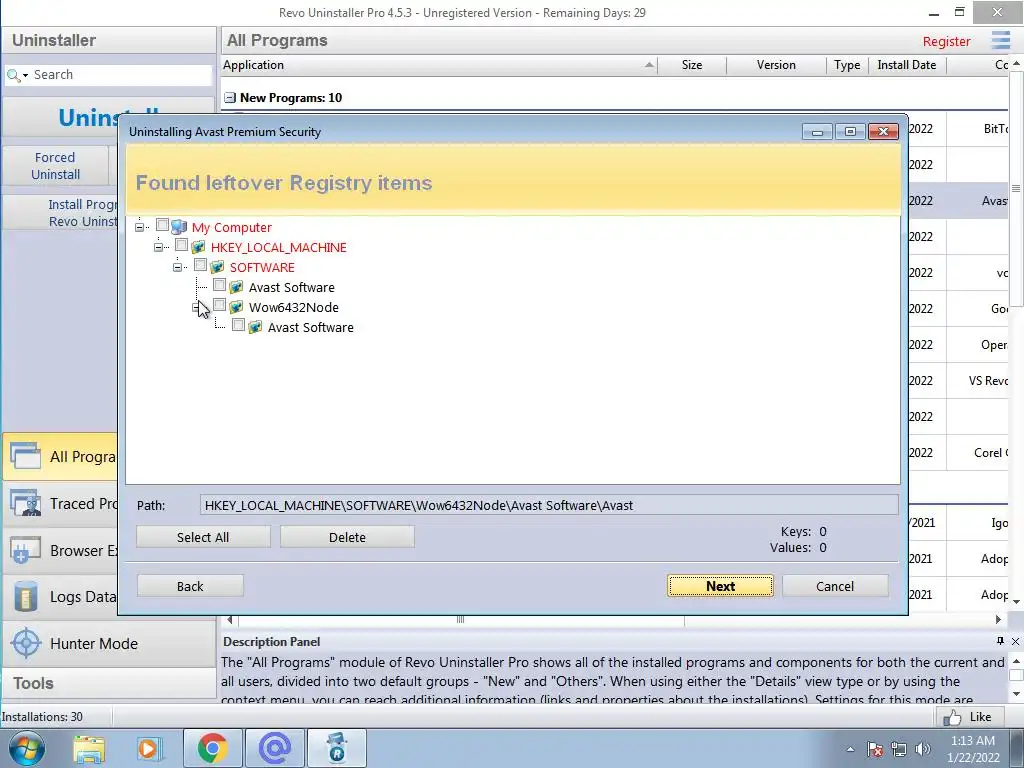The image size is (1024, 768).
Task: Click registry icon of Avast Software under Wow6432Node
Action: [255, 327]
